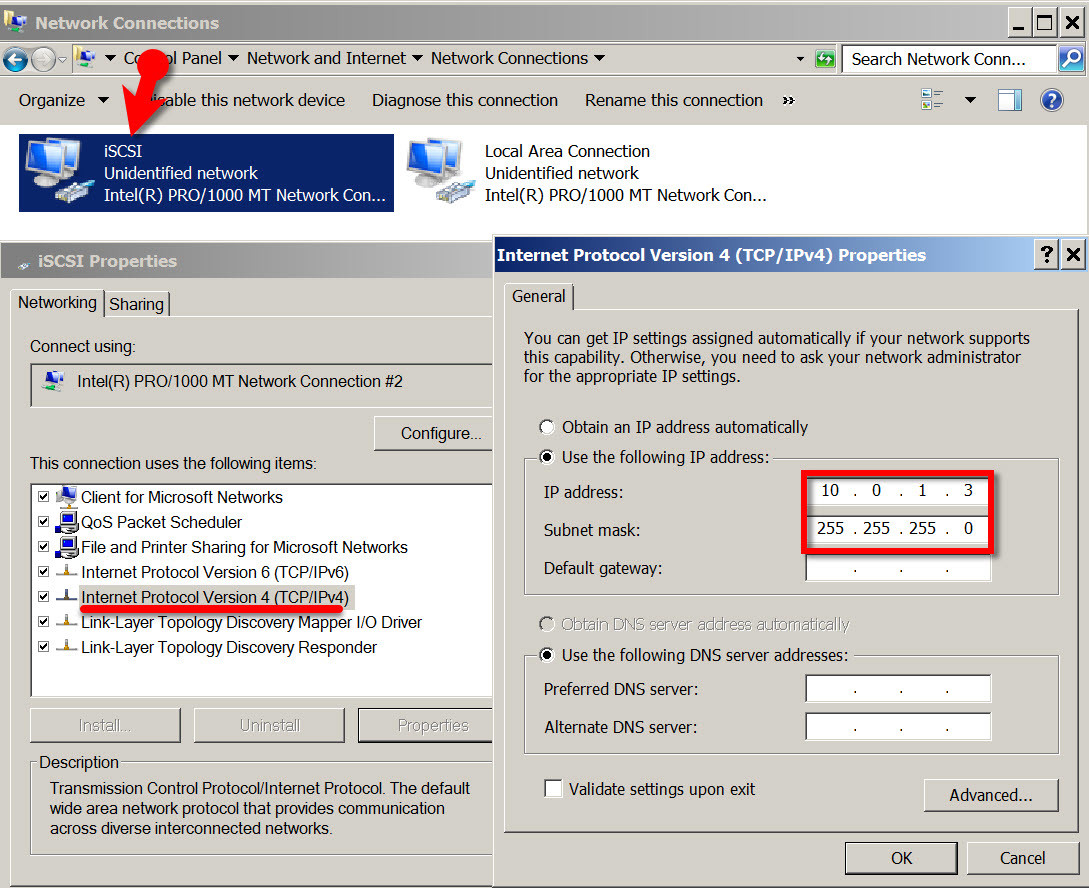This screenshot has height=888, width=1089.
Task: Click the Change your view icon
Action: 932,100
